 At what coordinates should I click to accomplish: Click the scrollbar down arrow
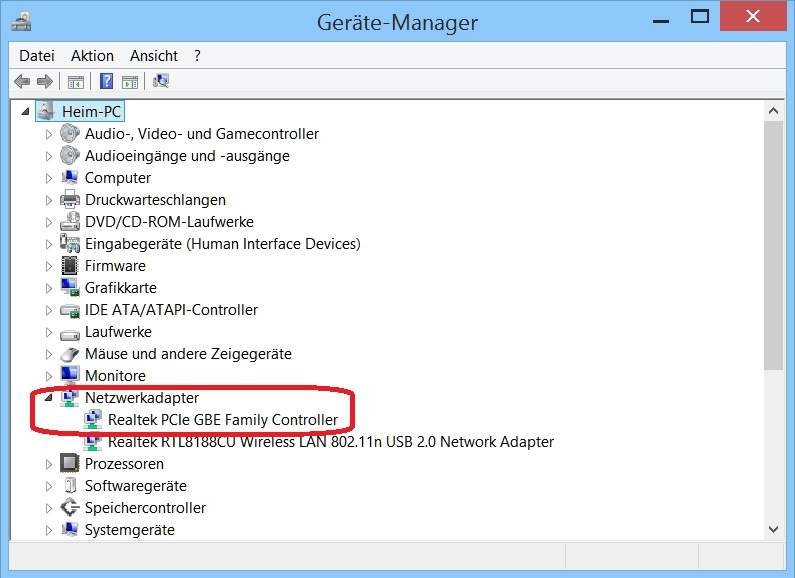click(x=773, y=529)
